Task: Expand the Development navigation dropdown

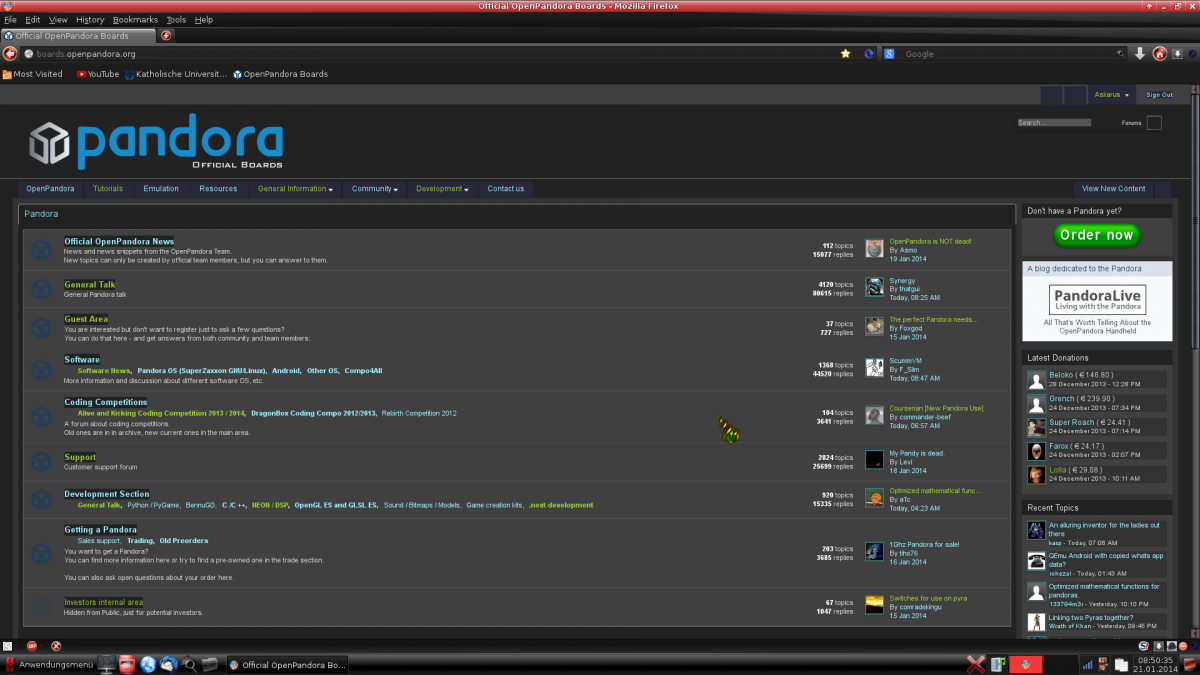Action: point(442,188)
